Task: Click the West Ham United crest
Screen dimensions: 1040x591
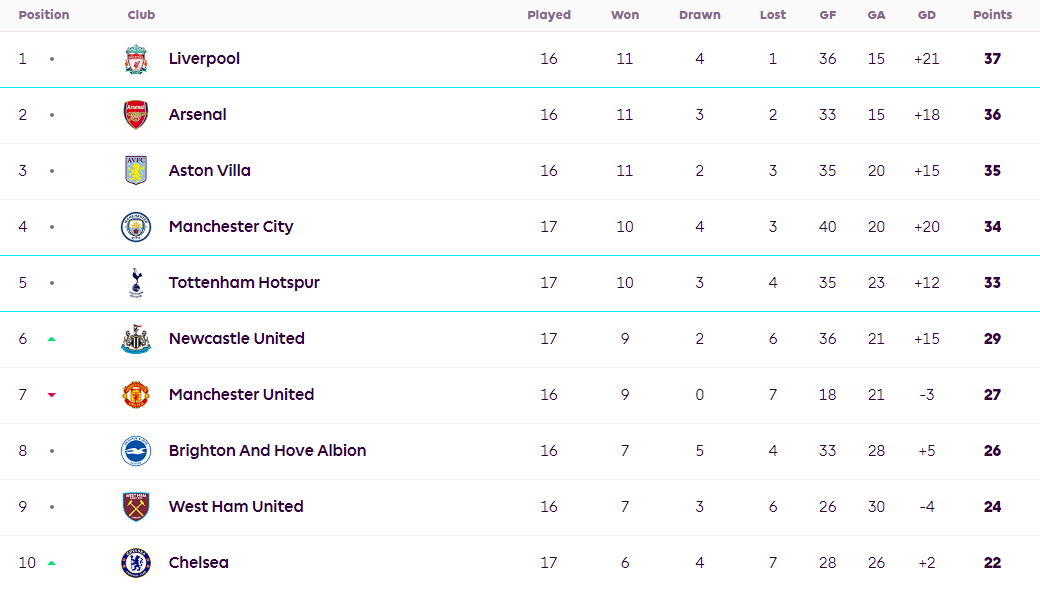Action: coord(136,507)
